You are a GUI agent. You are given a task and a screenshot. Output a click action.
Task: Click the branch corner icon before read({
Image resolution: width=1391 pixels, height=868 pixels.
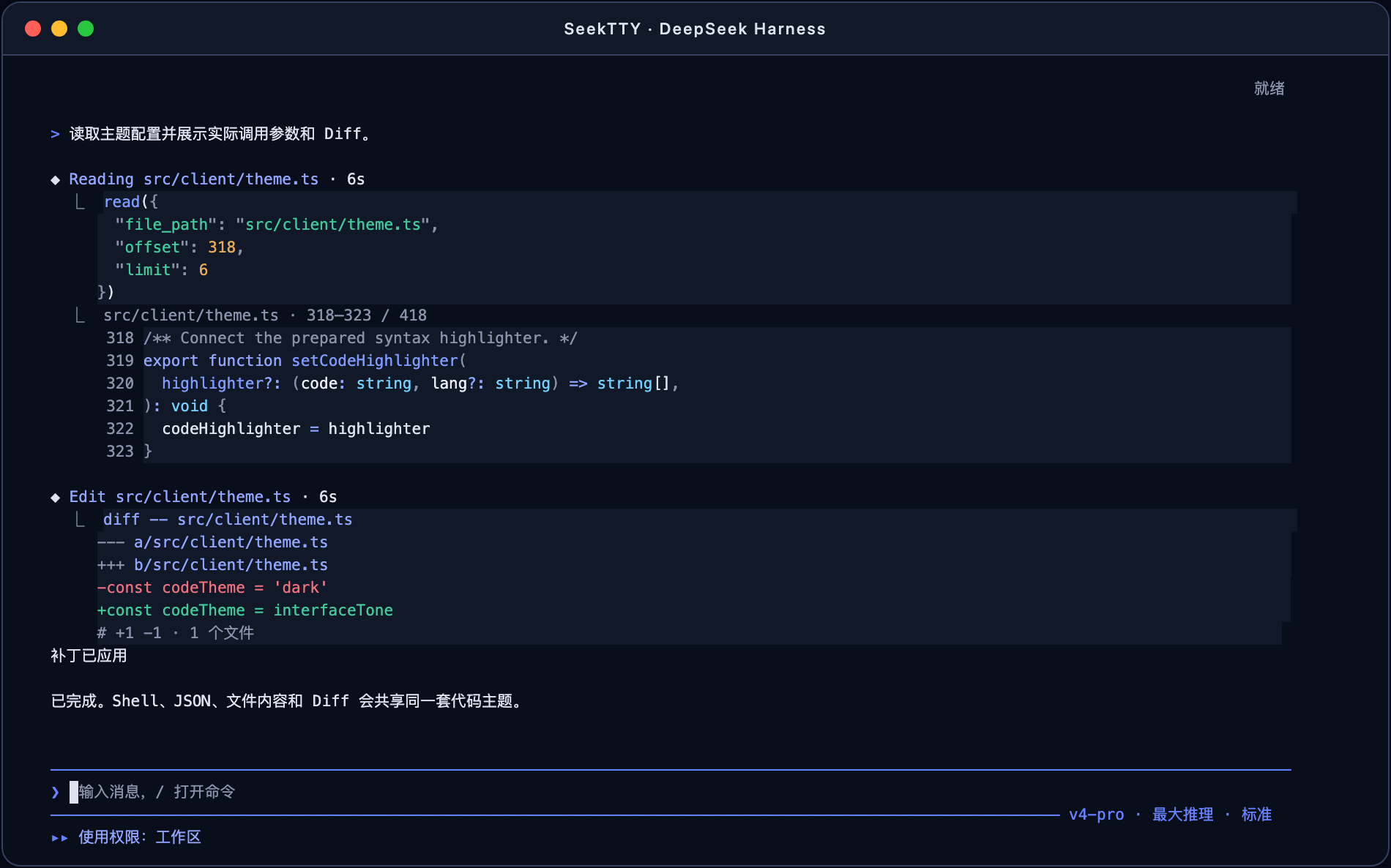(x=81, y=202)
